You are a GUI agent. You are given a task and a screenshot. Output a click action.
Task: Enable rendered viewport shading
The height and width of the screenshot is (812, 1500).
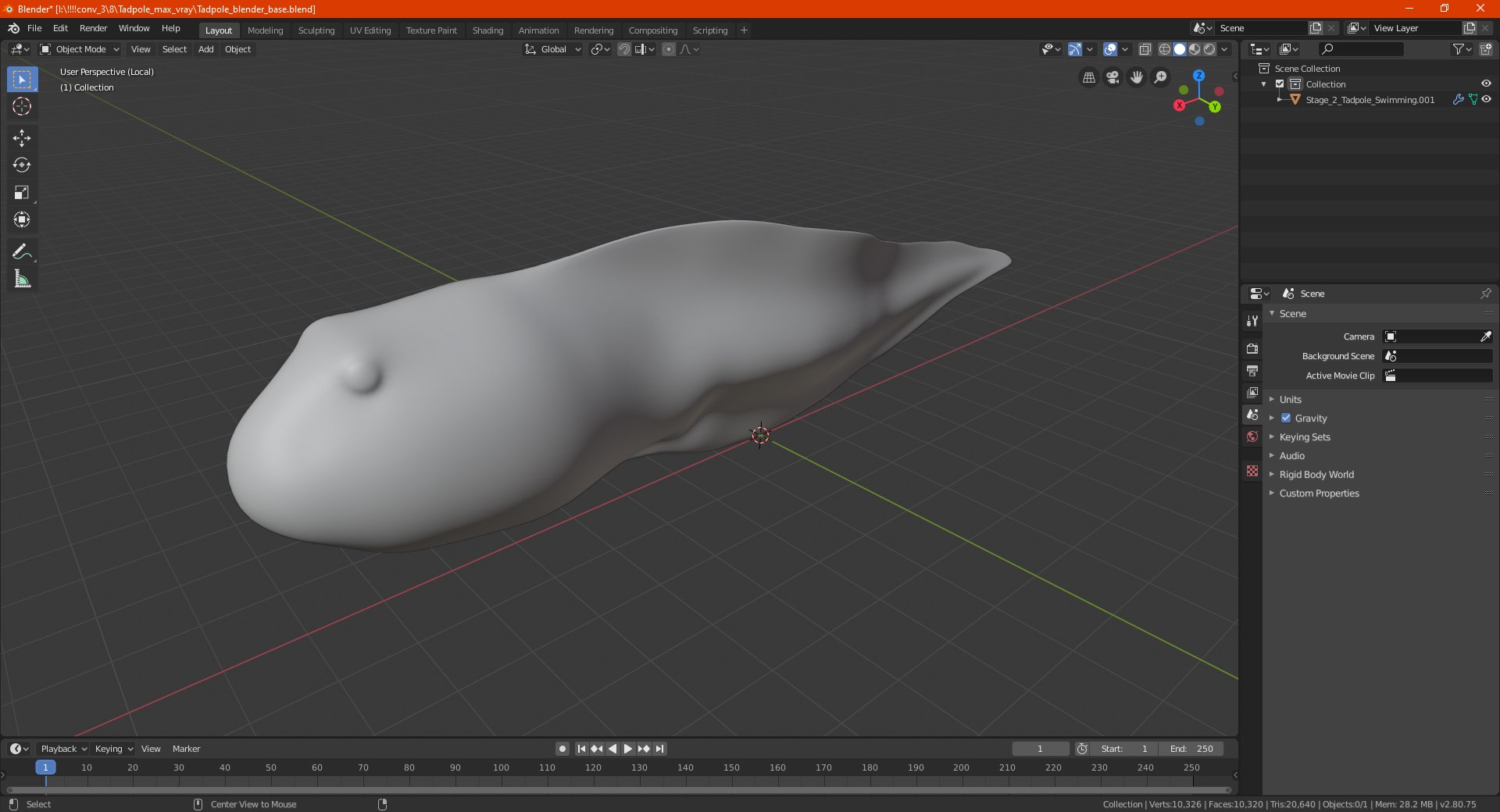pos(1209,49)
